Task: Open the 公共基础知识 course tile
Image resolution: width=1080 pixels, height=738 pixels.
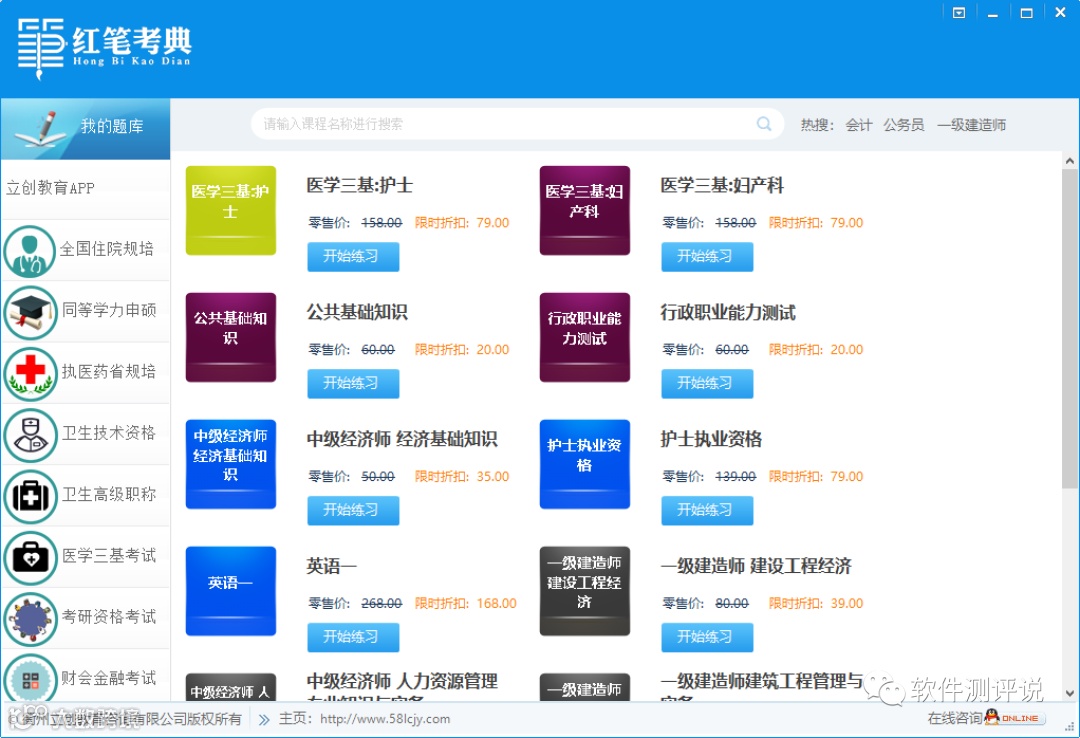Action: (231, 337)
